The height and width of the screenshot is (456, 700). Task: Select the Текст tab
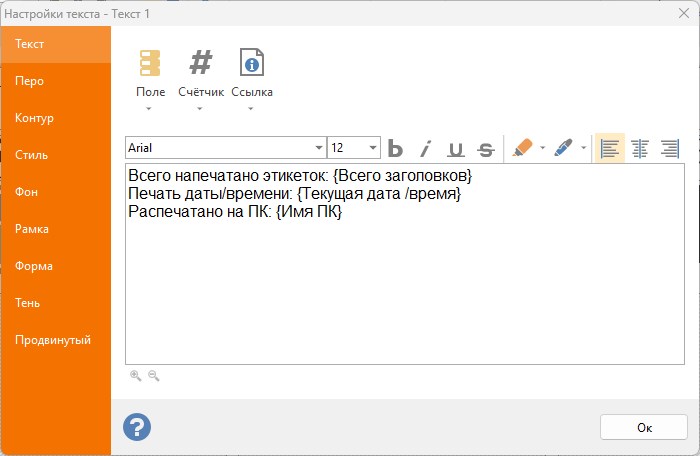pyautogui.click(x=55, y=44)
